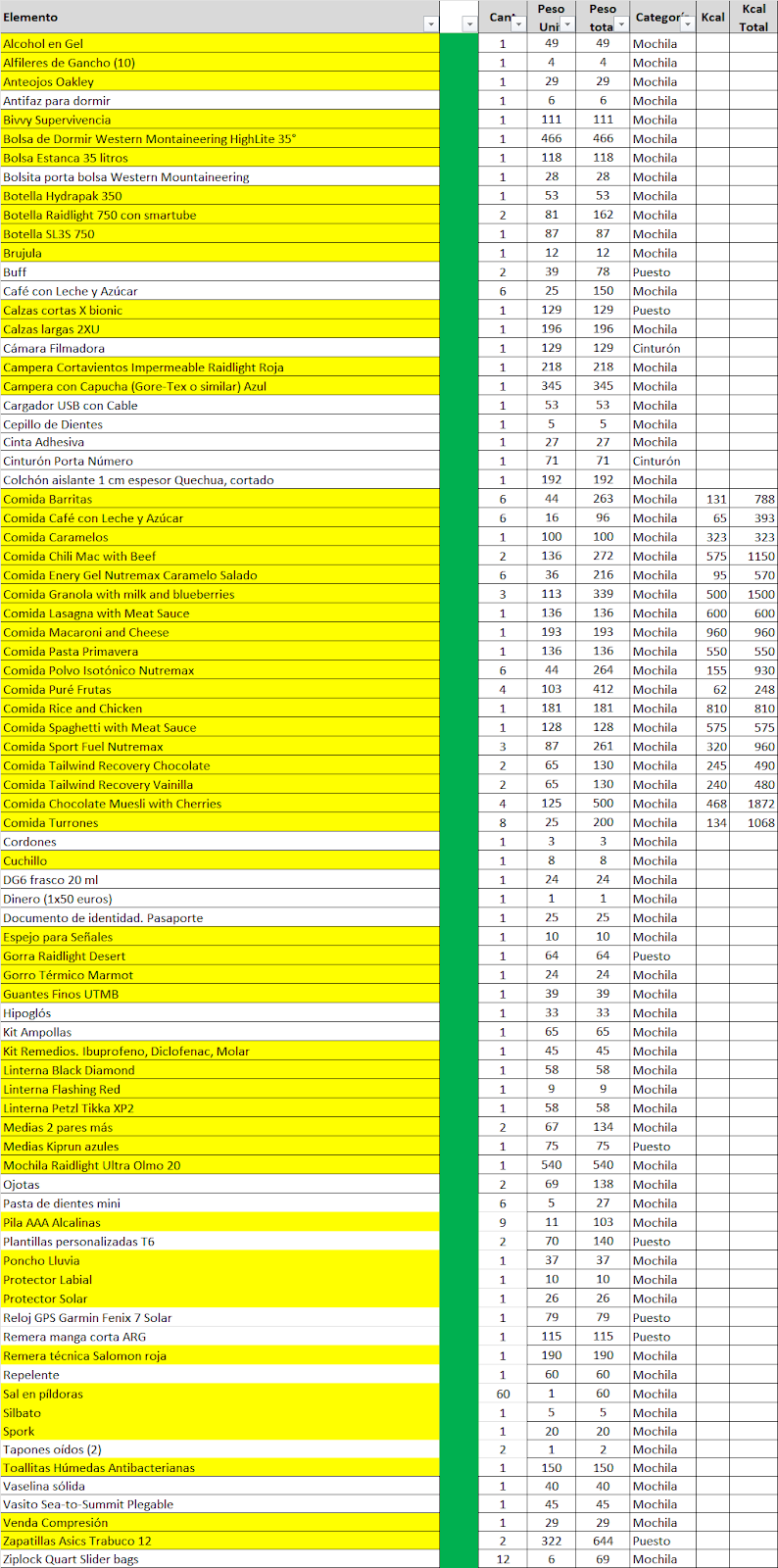Screen dimensions: 778x1568
Task: Select the Elemento header cell
Action: [219, 17]
